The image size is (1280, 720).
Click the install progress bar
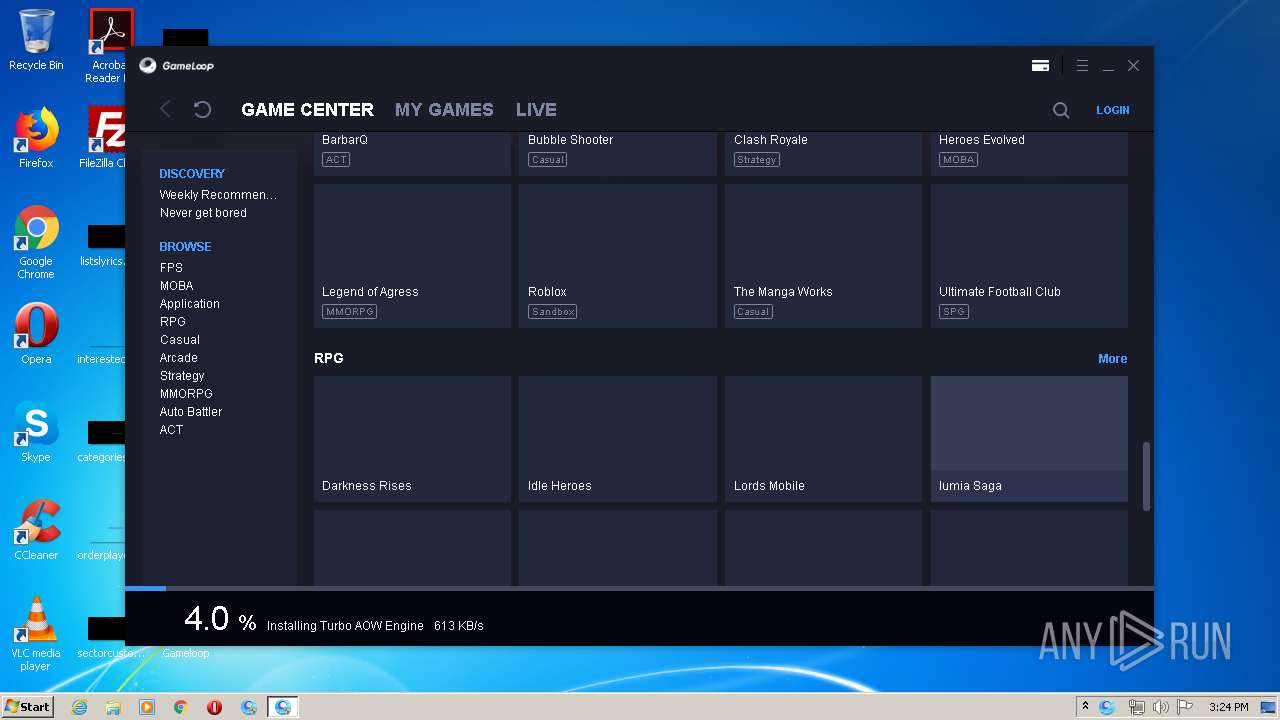point(639,588)
